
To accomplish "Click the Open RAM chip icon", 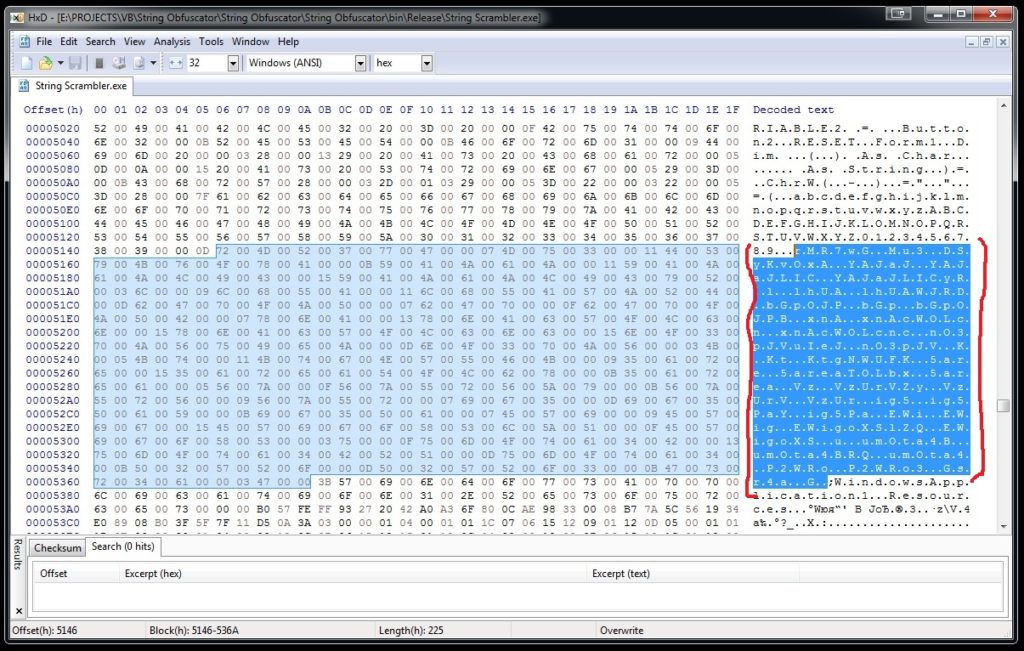I will click(99, 63).
